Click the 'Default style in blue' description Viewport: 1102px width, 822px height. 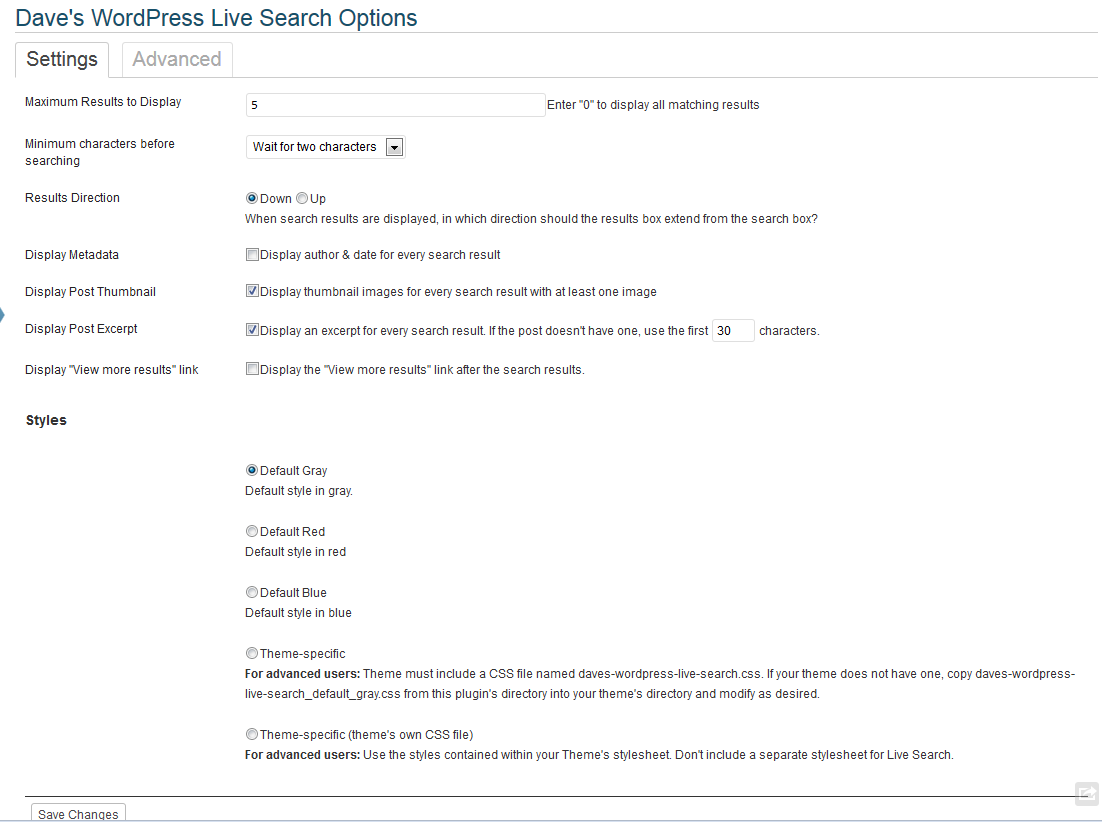pyautogui.click(x=298, y=613)
